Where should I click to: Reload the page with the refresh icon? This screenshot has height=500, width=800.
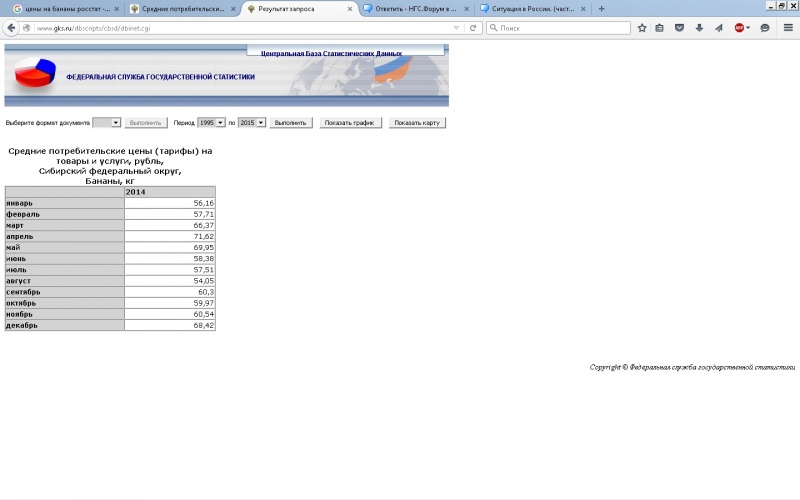[471, 28]
